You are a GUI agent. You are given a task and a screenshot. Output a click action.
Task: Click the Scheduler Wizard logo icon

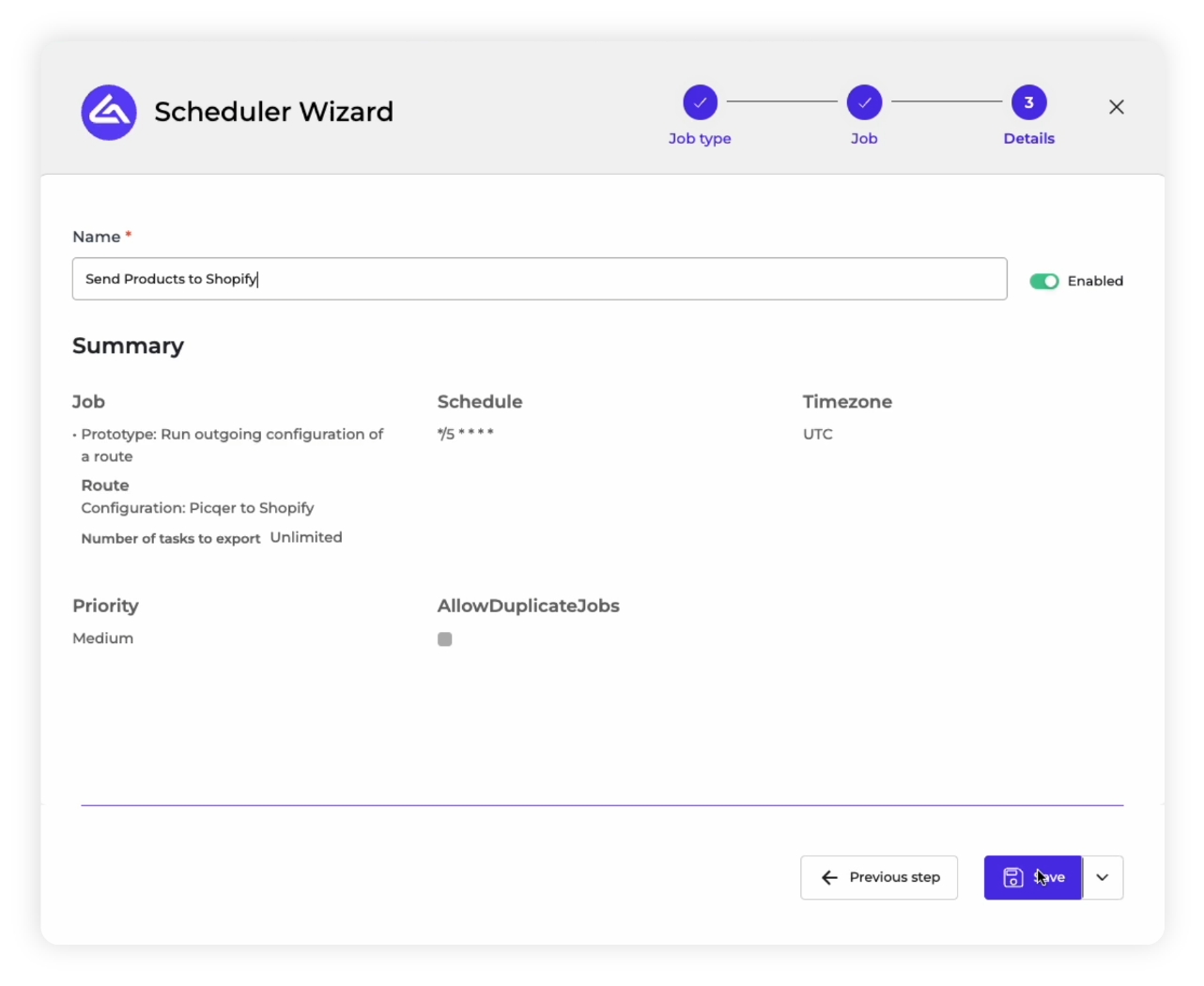point(109,113)
